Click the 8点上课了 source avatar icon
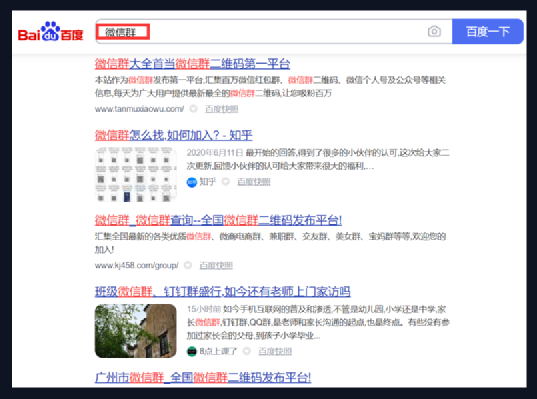 [x=192, y=351]
